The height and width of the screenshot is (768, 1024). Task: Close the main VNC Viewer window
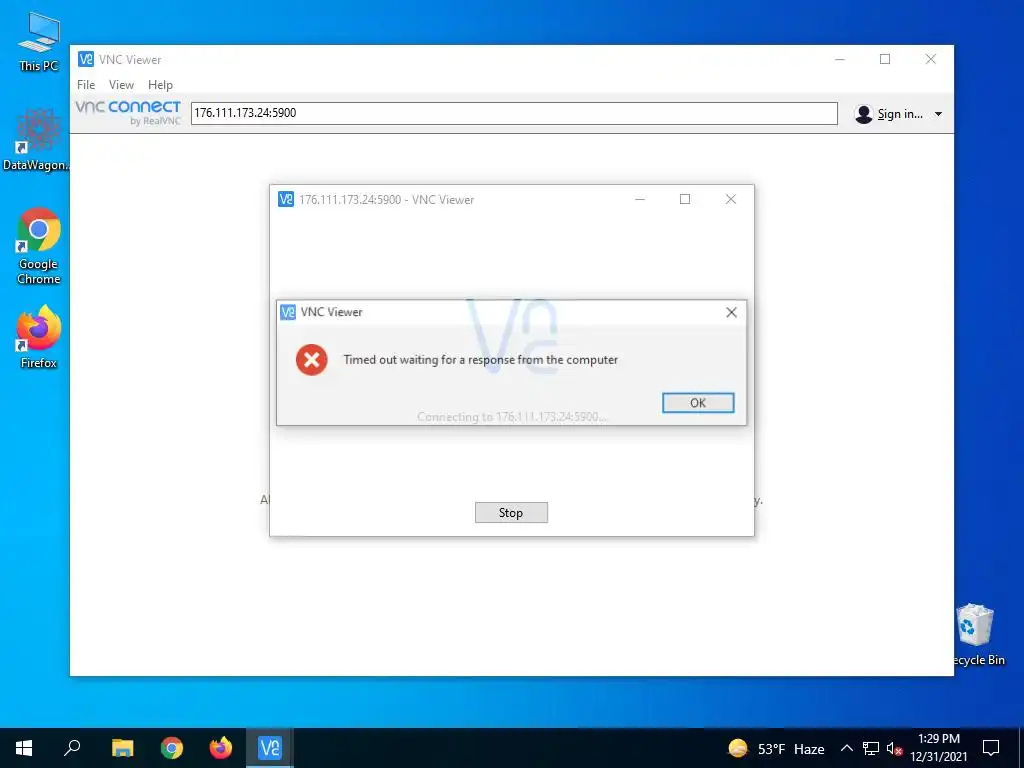tap(931, 59)
